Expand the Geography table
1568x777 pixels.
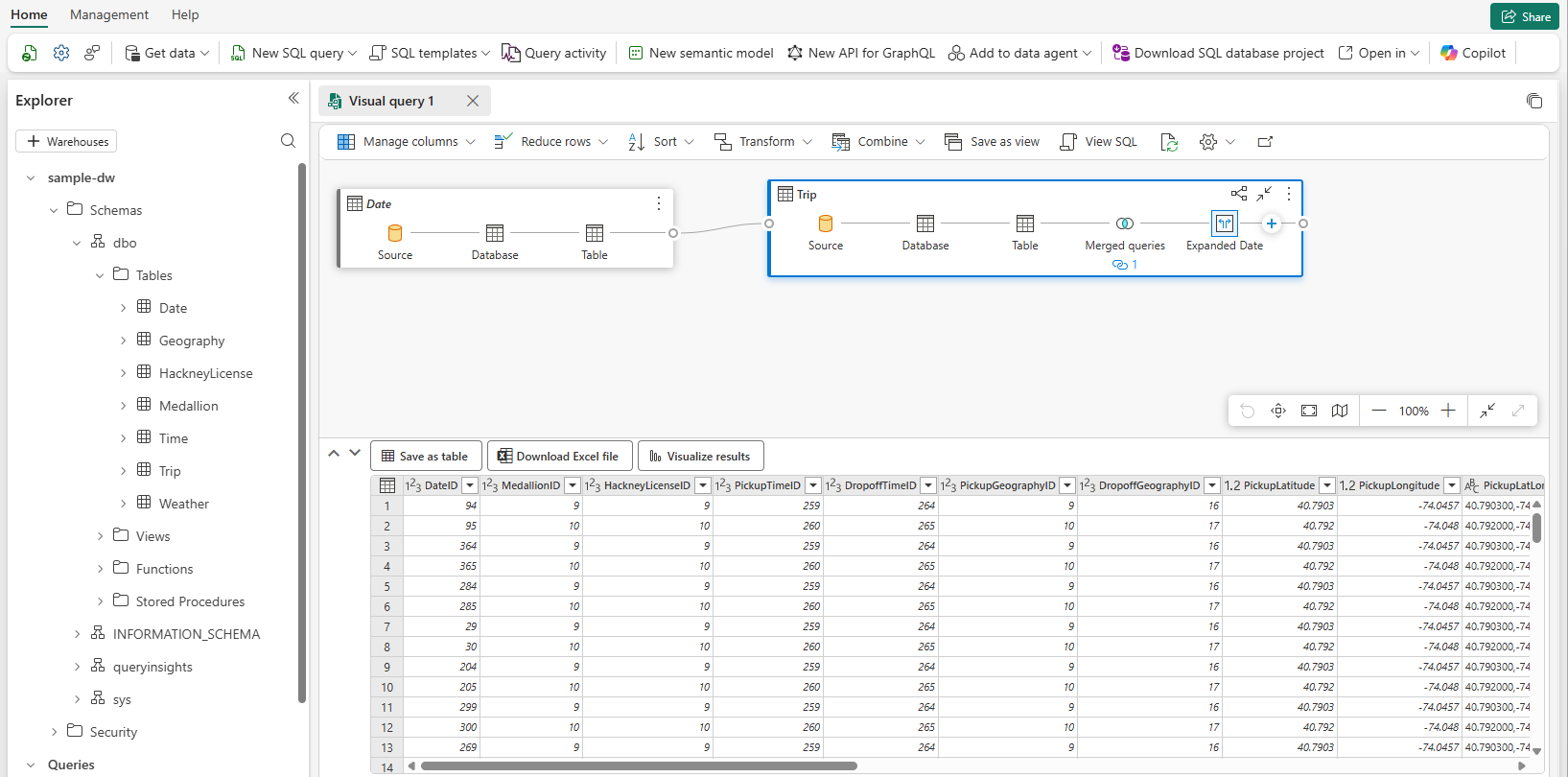coord(123,341)
